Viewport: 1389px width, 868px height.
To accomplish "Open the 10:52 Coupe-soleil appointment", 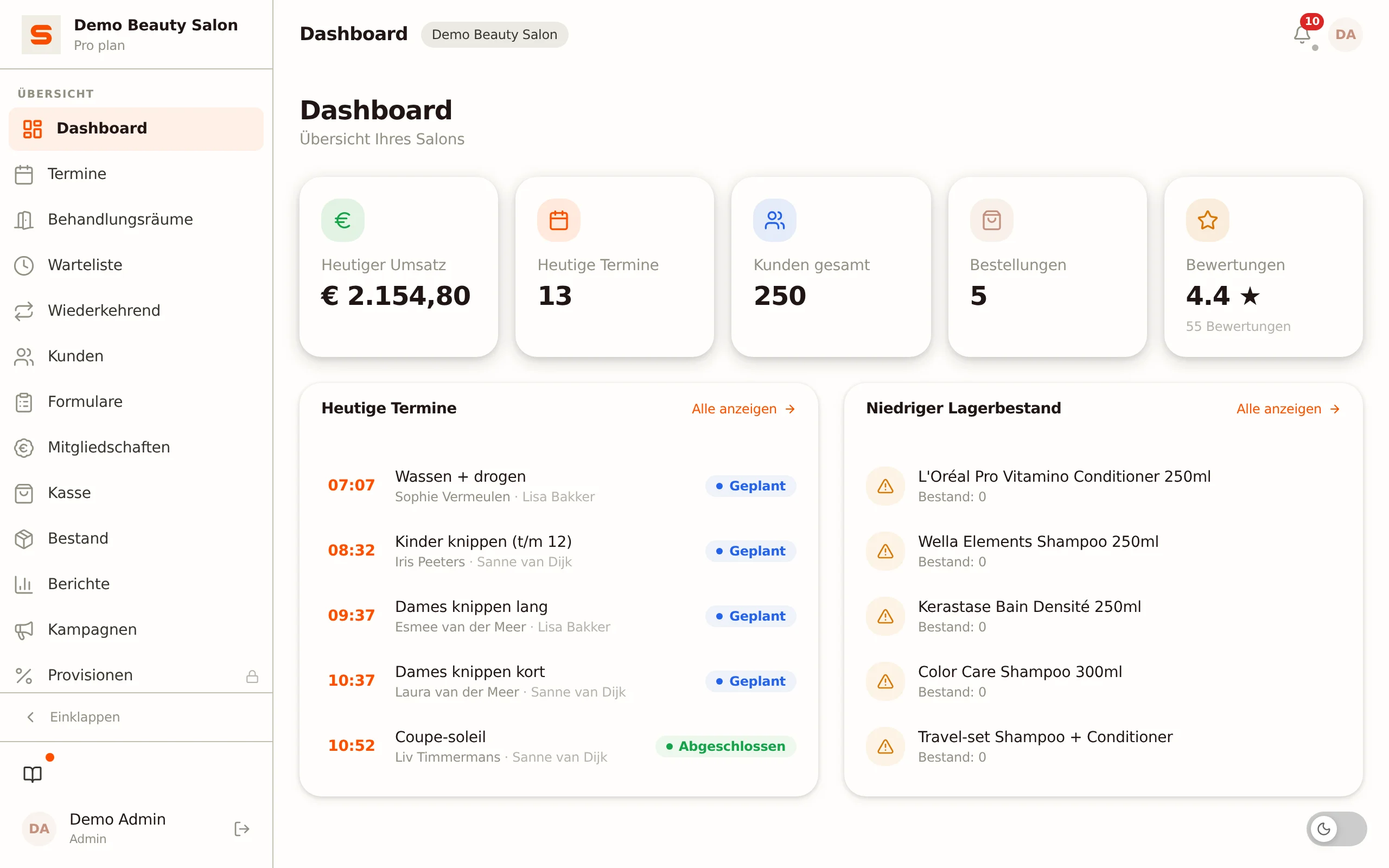I will click(x=558, y=746).
